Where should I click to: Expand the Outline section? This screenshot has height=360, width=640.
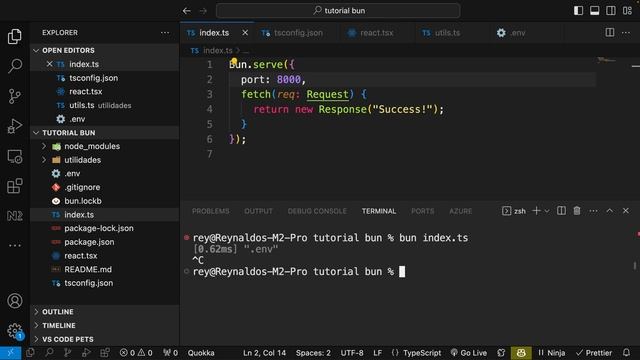(104, 312)
